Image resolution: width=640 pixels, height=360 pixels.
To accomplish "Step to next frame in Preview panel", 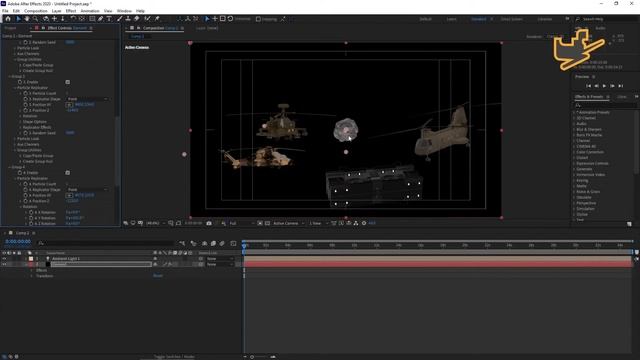I will click(612, 86).
